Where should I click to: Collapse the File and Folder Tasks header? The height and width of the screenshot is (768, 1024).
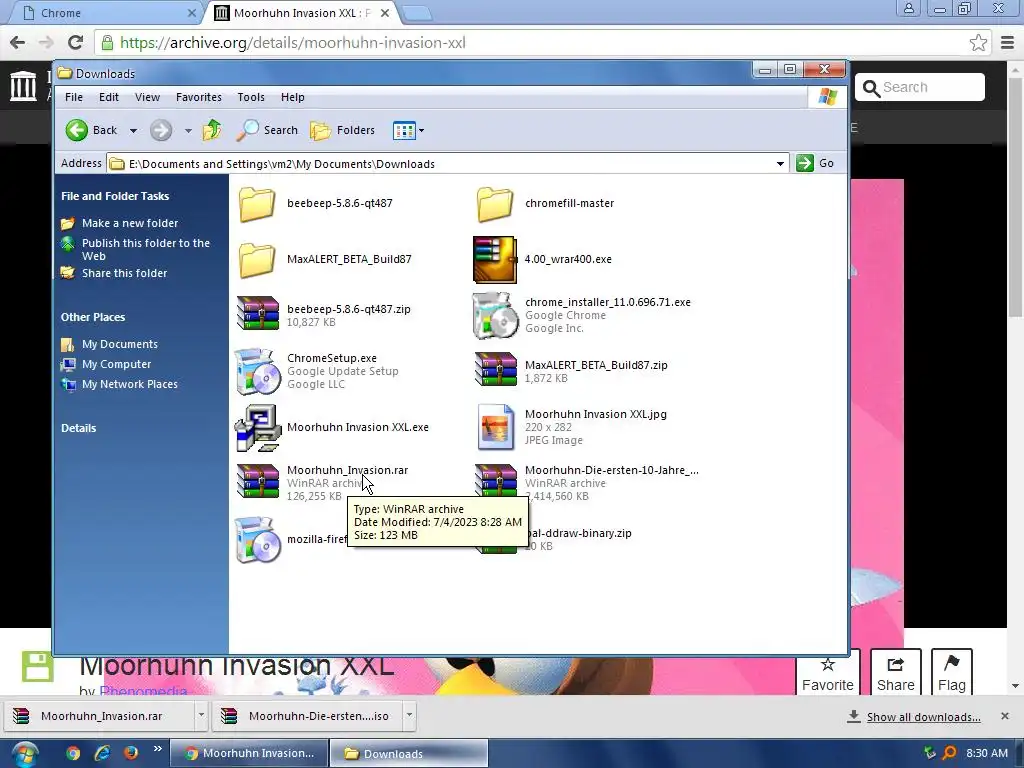click(115, 196)
